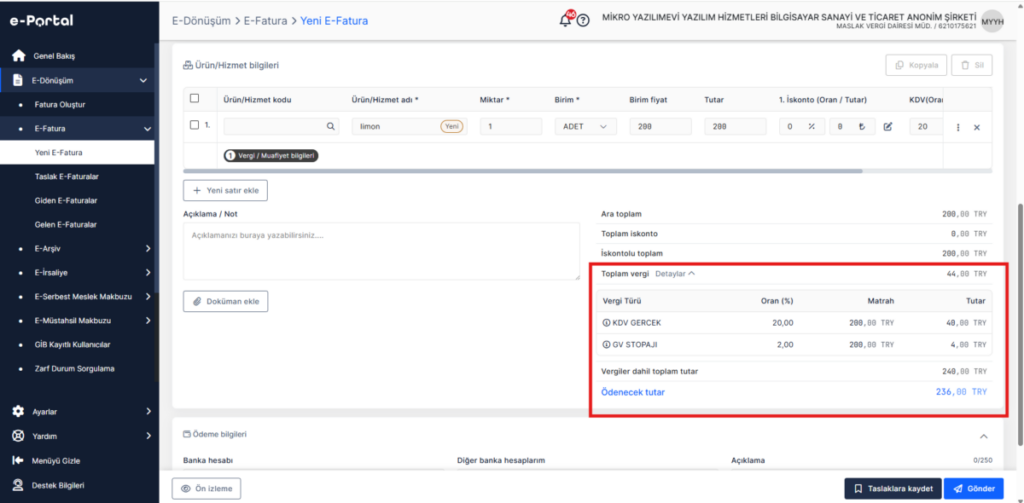The image size is (1024, 503).
Task: Click the Miktar field with value 1
Action: [x=511, y=127]
